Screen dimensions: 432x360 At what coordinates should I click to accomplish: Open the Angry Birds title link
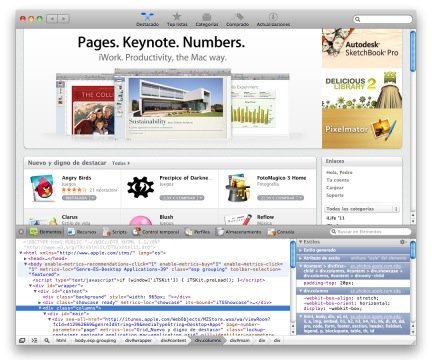76,178
